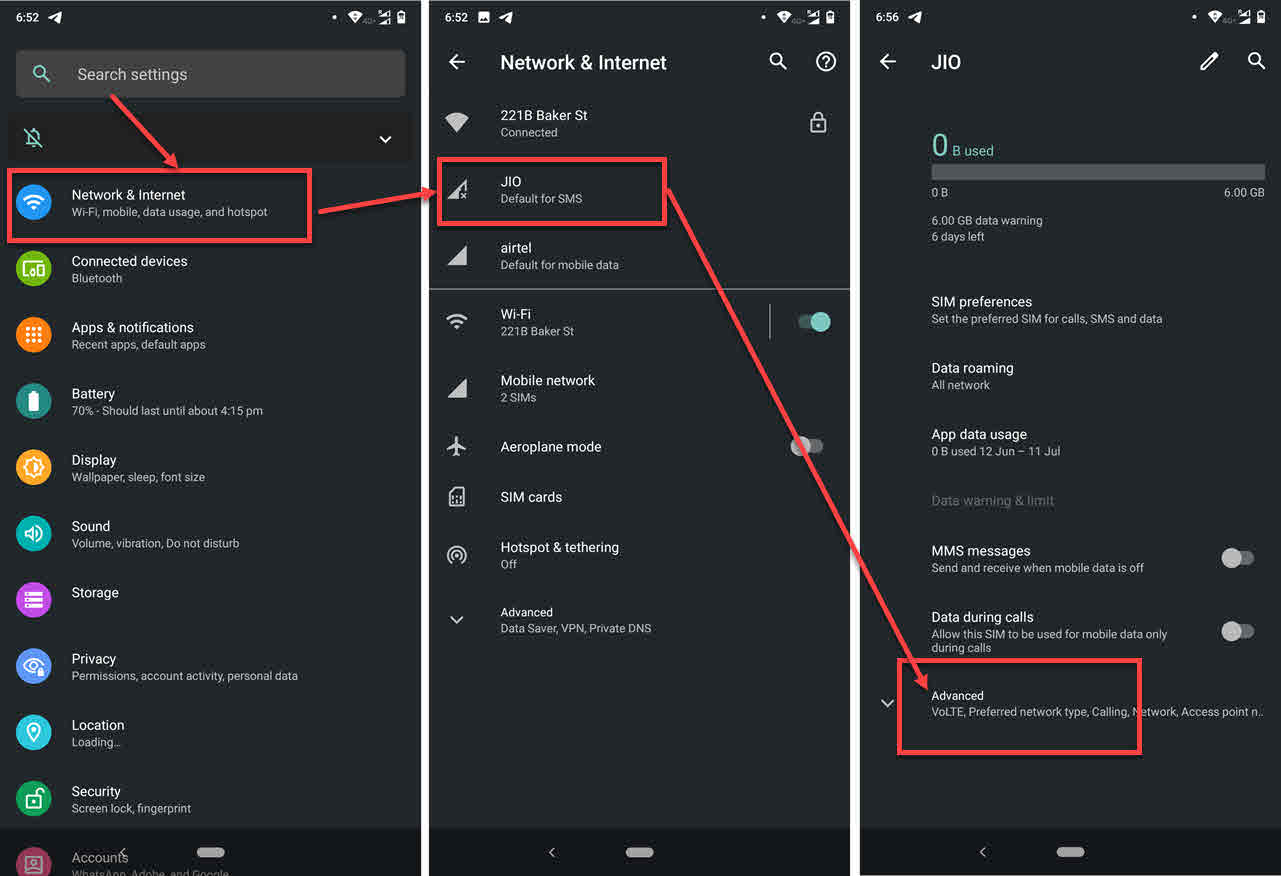Click the Search settings input field

coord(210,74)
